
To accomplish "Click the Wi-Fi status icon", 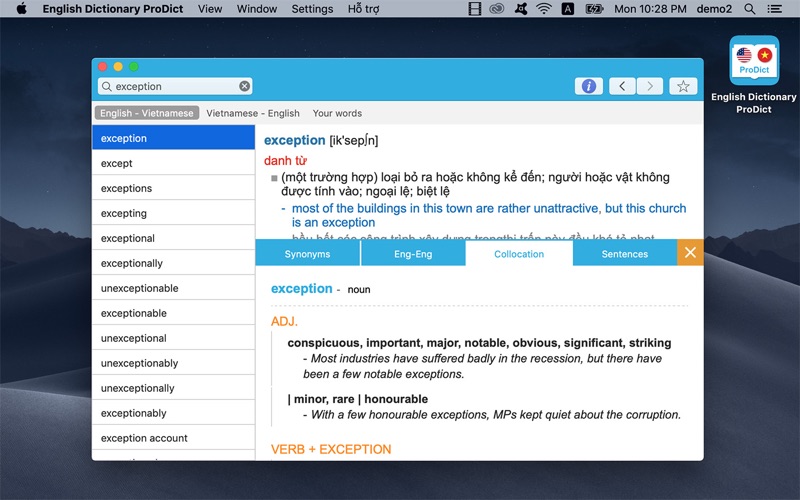I will click(544, 9).
